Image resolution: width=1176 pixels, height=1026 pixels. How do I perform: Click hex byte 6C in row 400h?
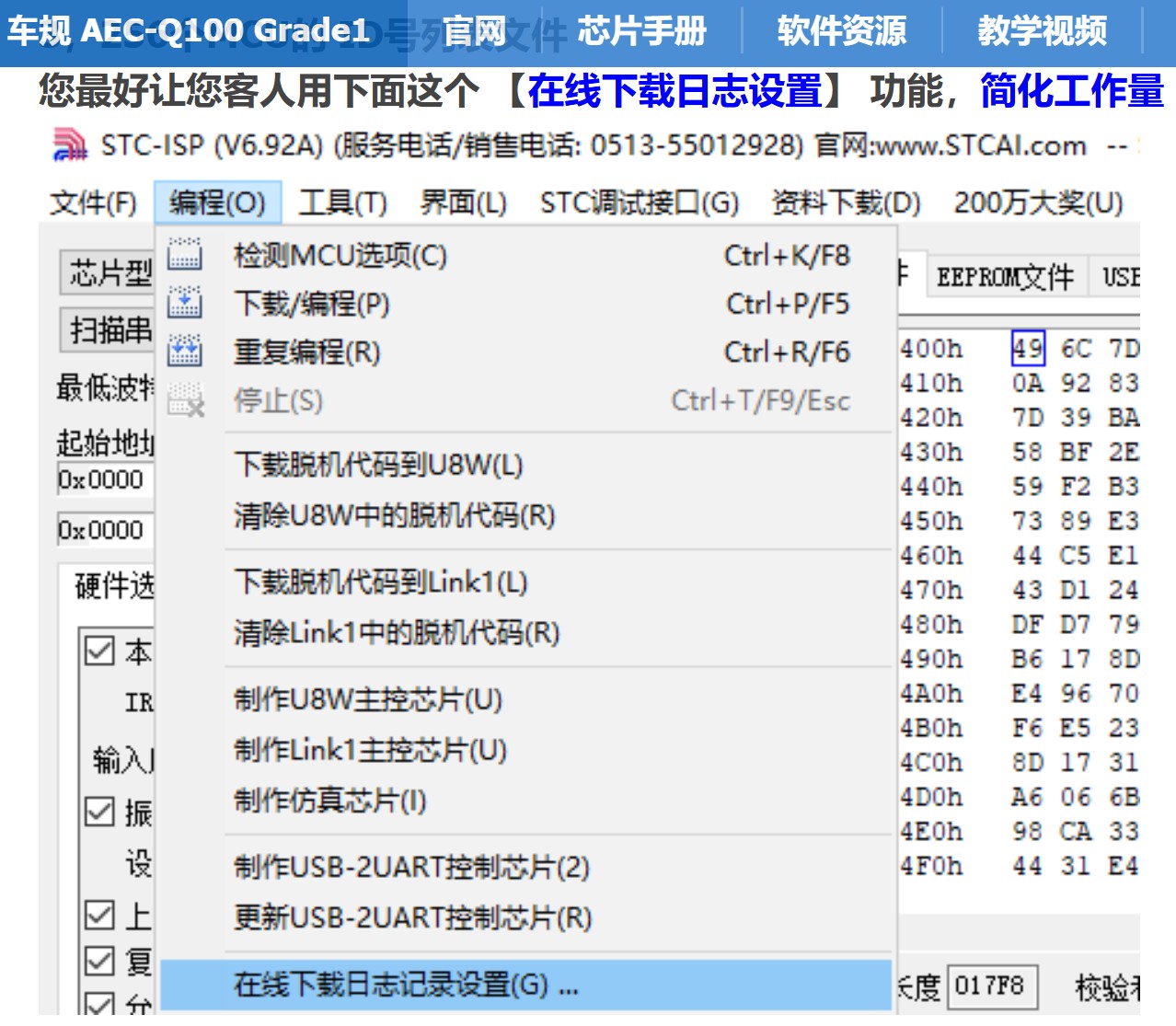click(x=1076, y=349)
